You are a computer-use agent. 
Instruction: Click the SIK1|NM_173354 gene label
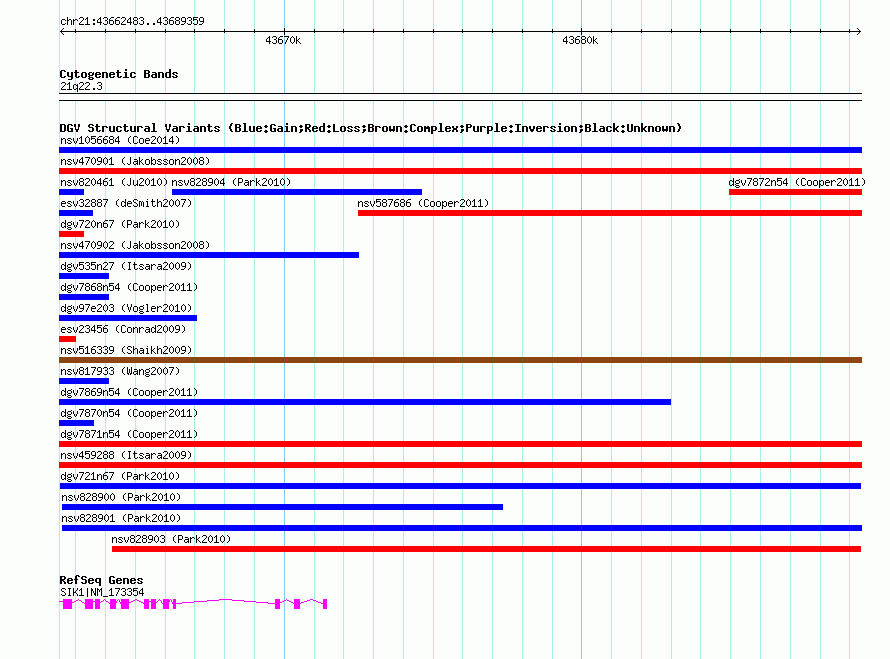point(102,592)
